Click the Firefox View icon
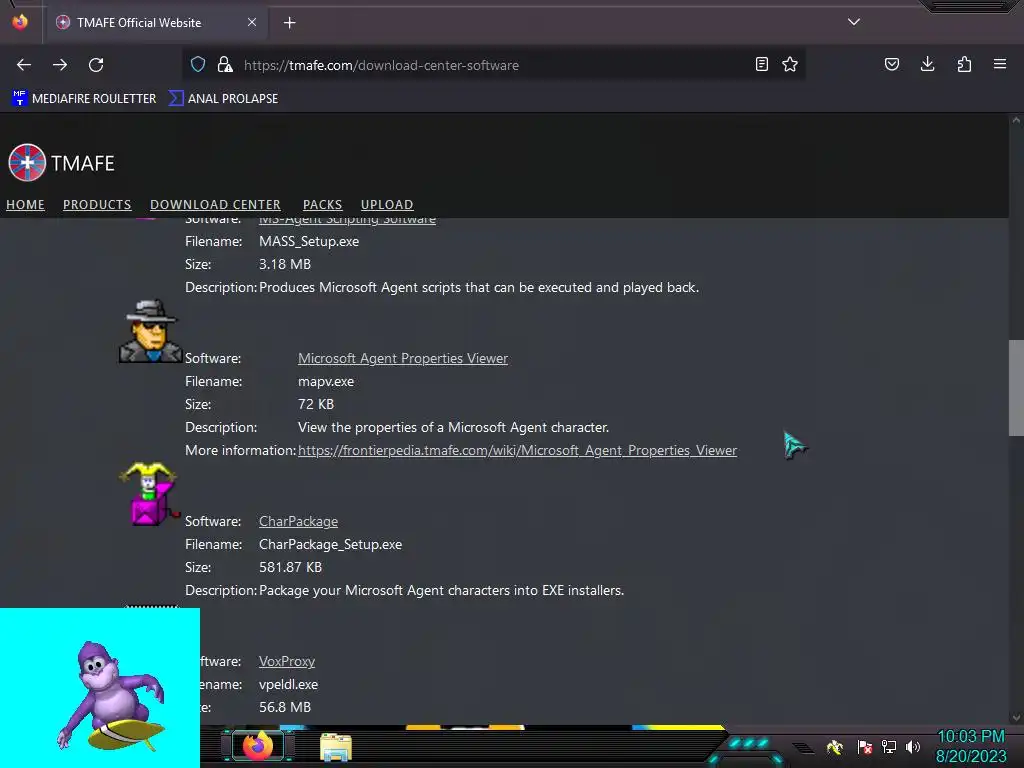The image size is (1024, 768). click(x=20, y=22)
